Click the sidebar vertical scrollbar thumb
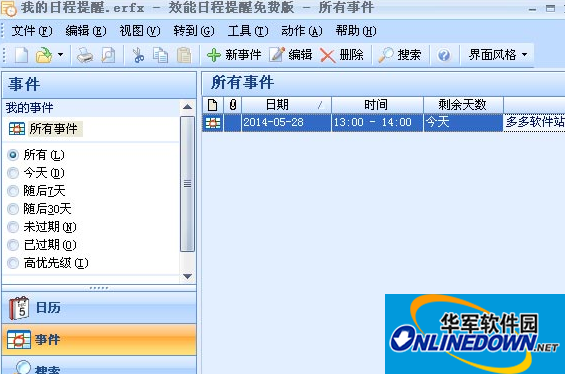This screenshot has width=565, height=374. (x=187, y=183)
